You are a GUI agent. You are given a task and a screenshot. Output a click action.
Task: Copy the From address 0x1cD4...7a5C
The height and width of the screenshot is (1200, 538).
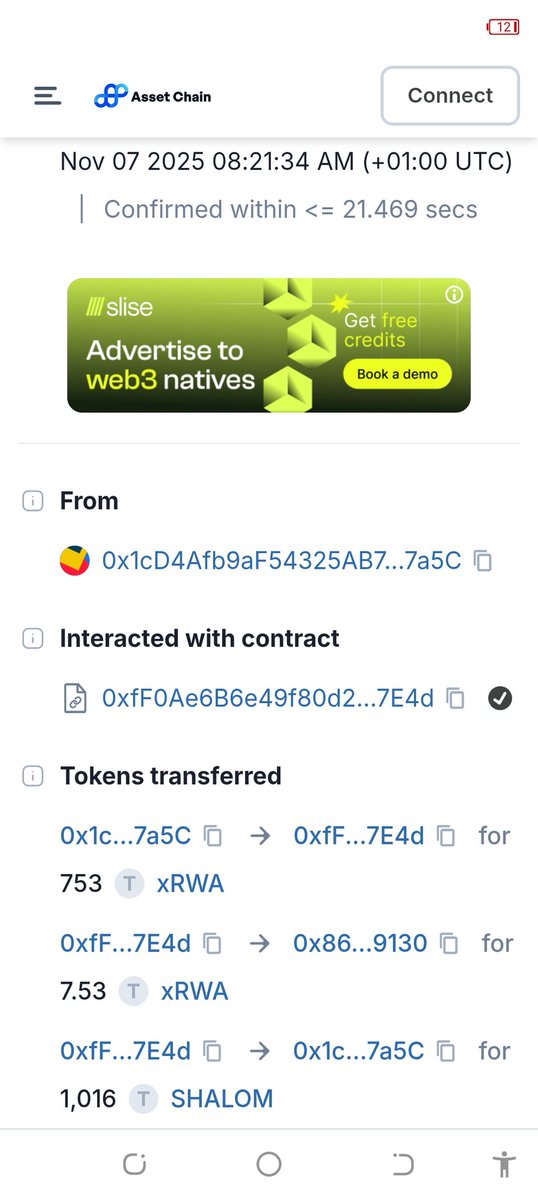[x=483, y=561]
